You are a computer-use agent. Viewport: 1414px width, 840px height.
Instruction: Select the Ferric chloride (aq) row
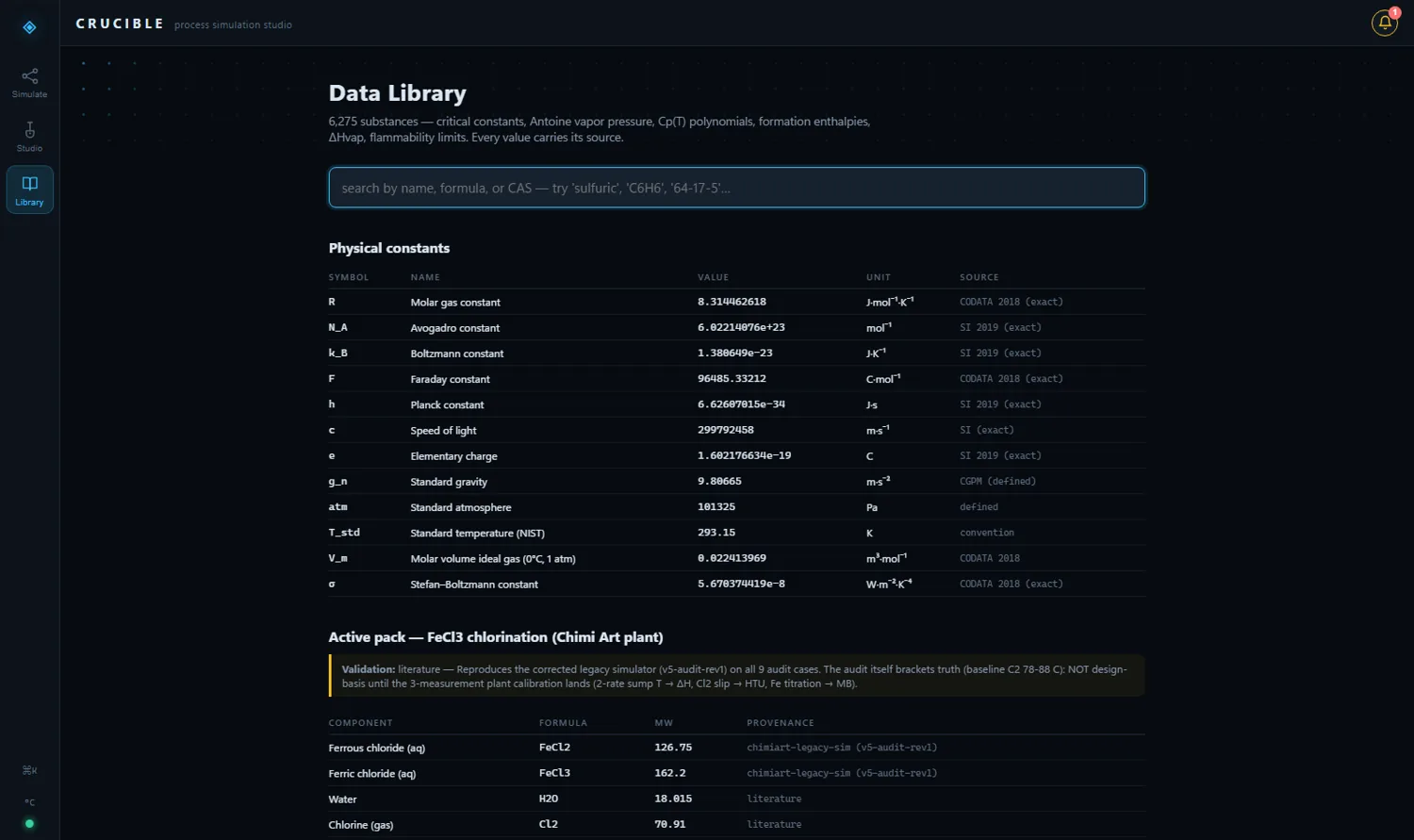click(x=736, y=773)
